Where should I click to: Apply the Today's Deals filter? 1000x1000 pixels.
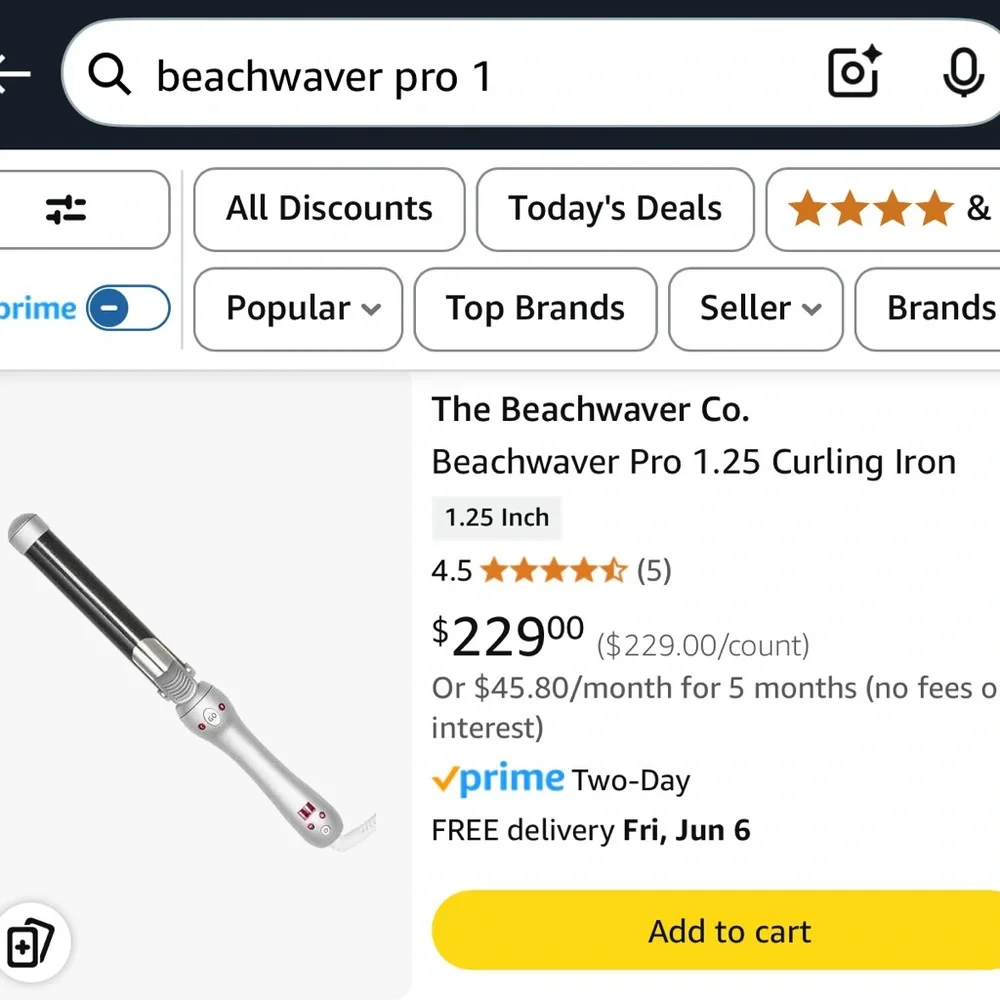[x=615, y=209]
